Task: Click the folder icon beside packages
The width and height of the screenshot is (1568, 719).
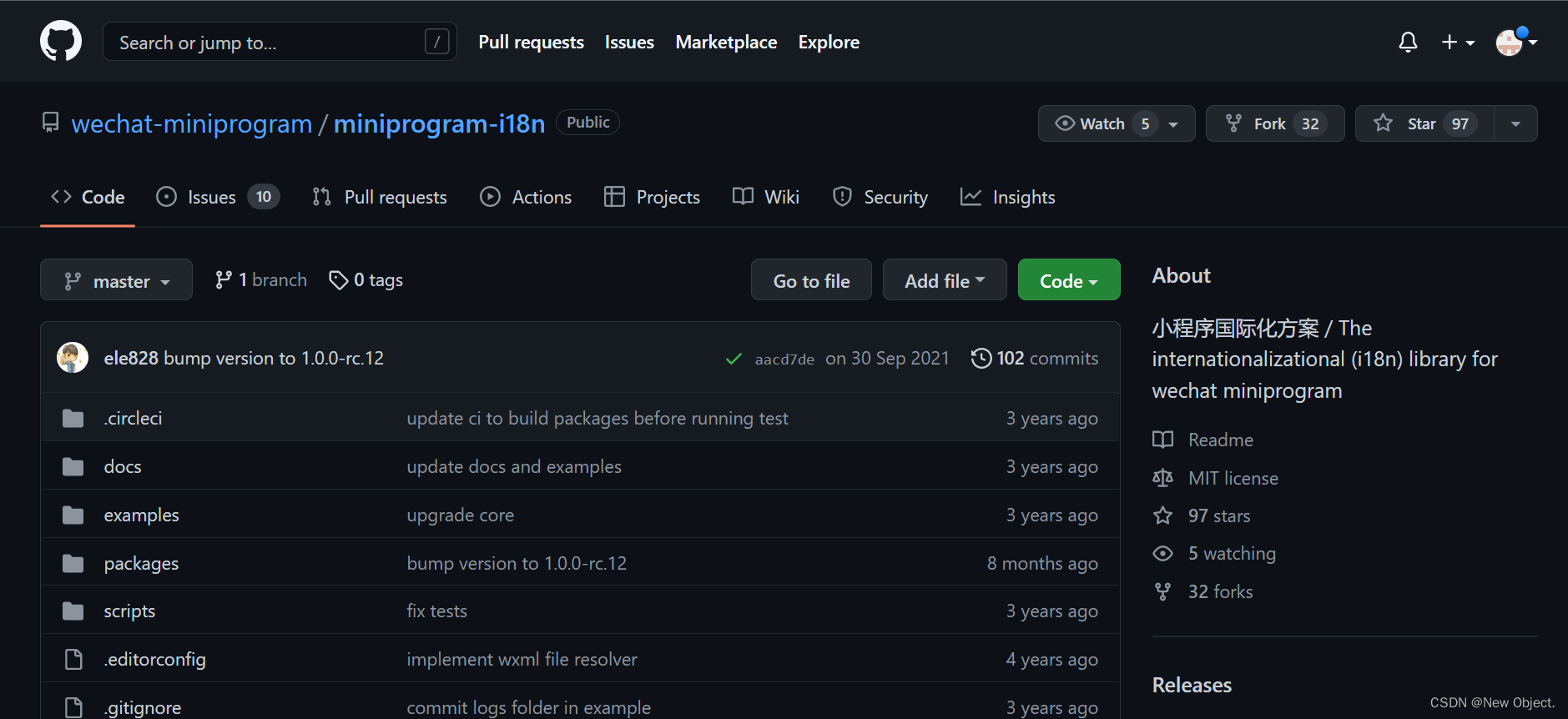Action: click(73, 563)
